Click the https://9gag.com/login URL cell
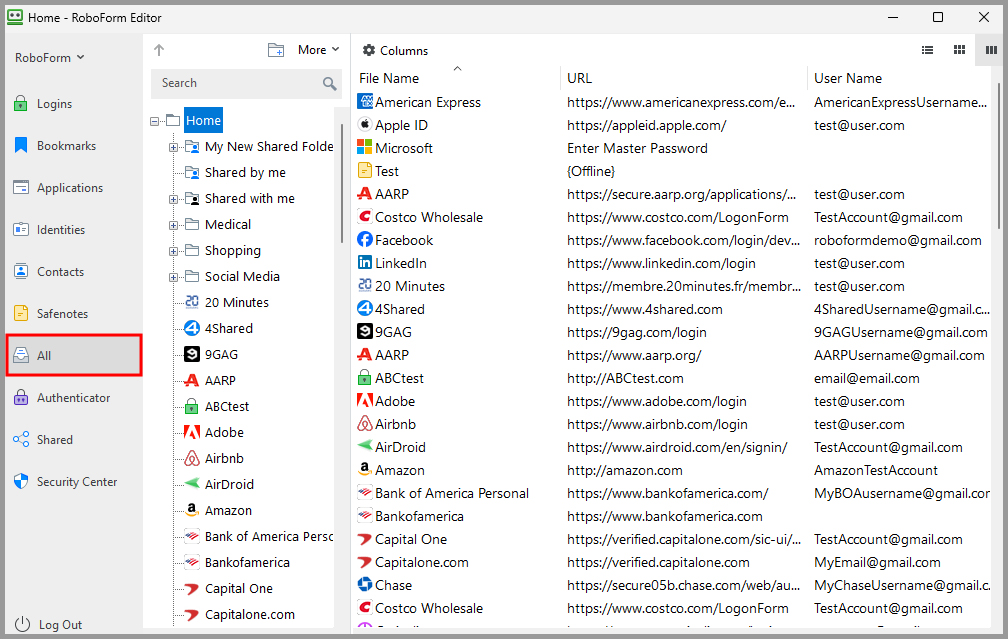This screenshot has width=1008, height=639. tap(636, 332)
